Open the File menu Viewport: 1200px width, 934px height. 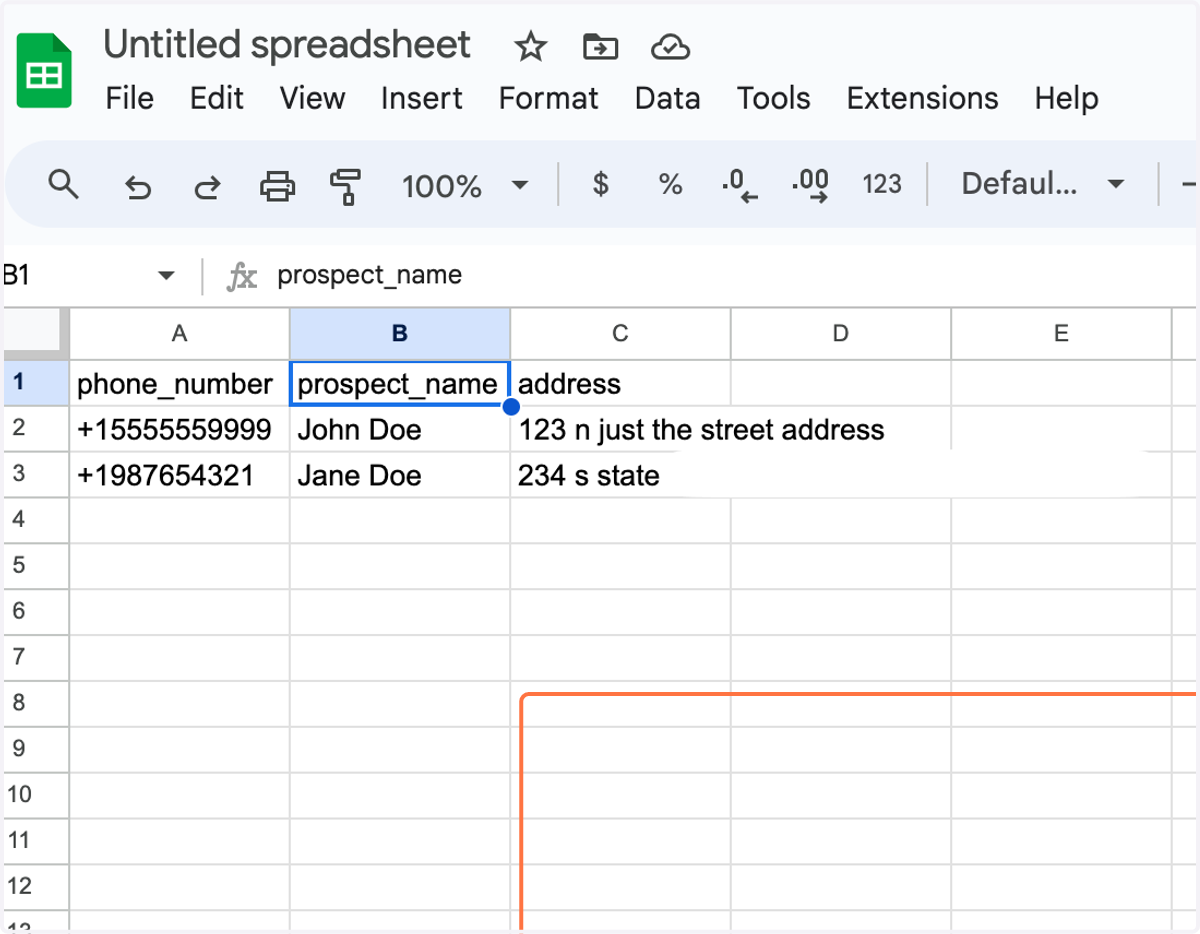129,98
